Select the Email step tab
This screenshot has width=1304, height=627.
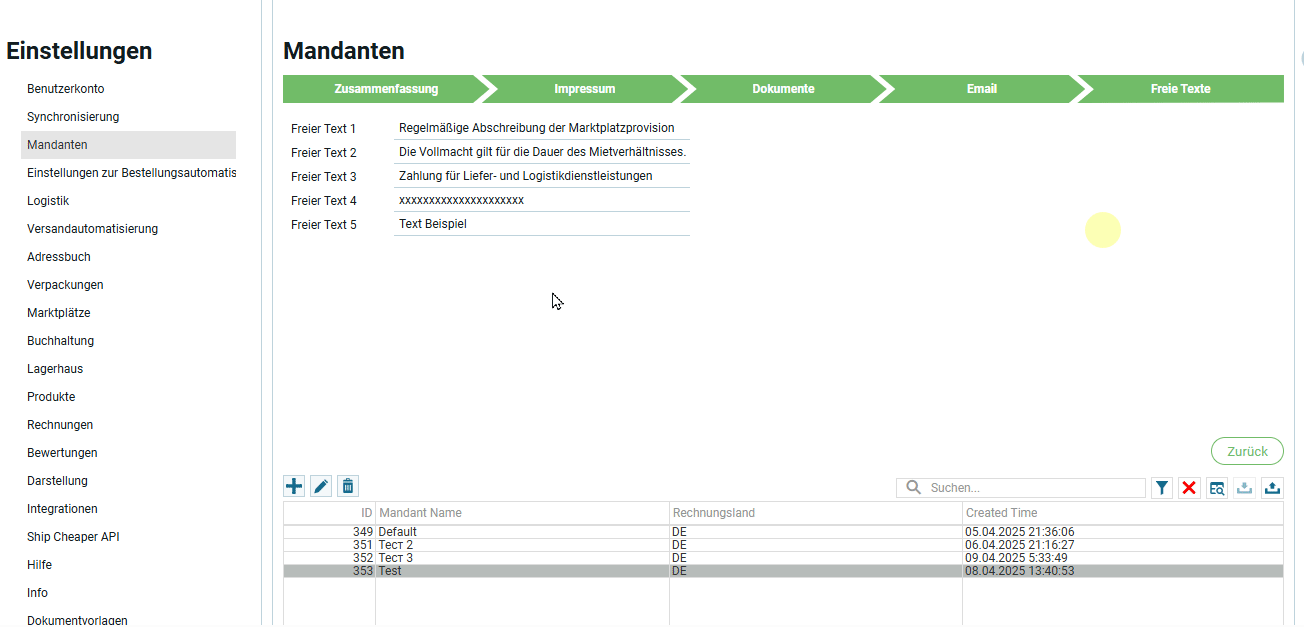(x=981, y=89)
